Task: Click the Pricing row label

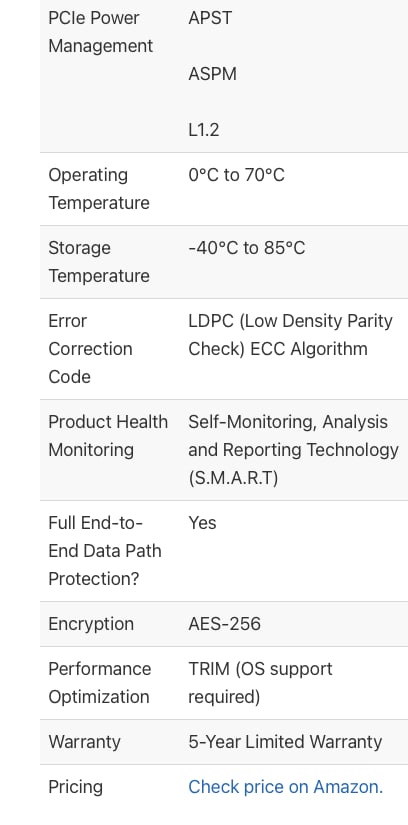Action: (x=75, y=787)
